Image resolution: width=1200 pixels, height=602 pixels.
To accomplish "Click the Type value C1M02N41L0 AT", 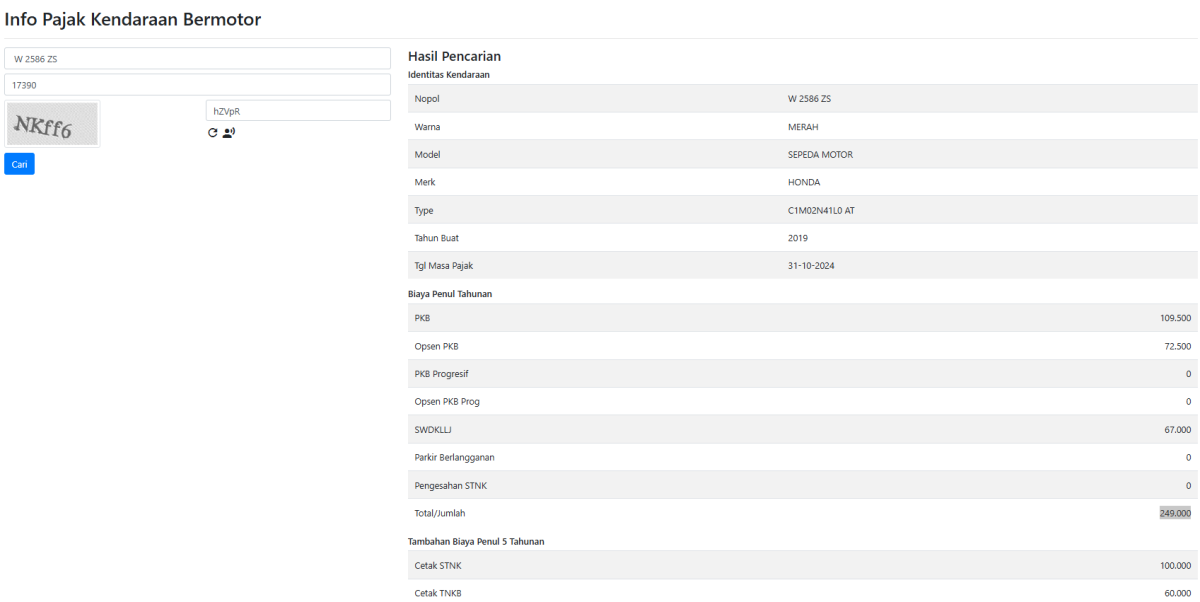I will click(x=821, y=211).
